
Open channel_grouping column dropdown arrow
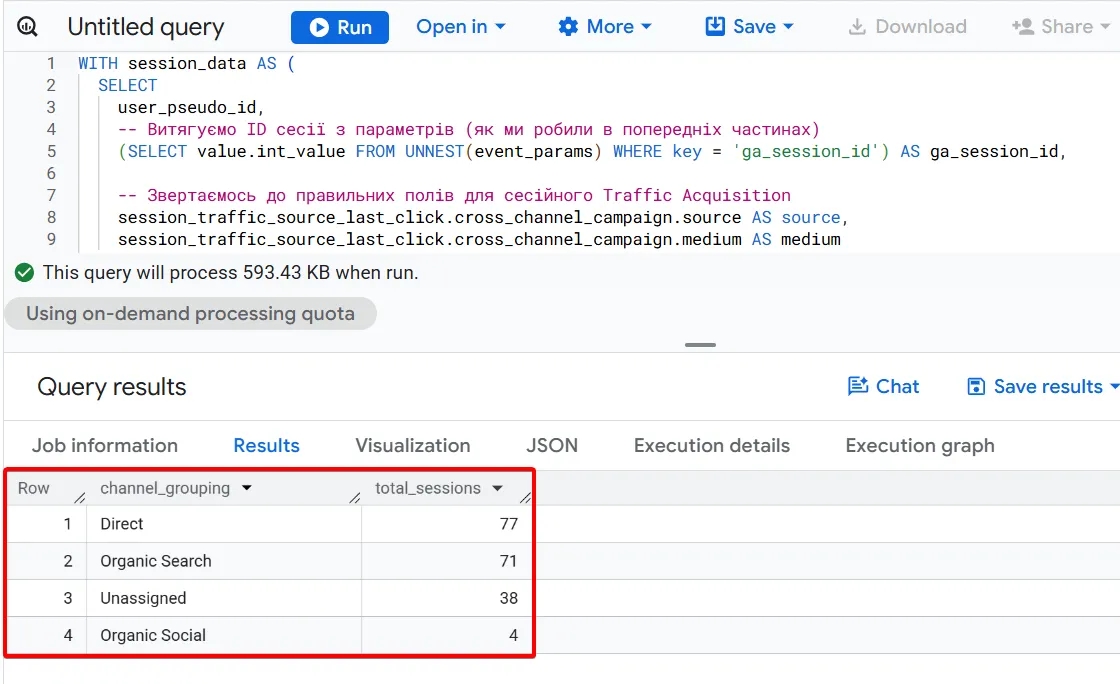(x=246, y=488)
